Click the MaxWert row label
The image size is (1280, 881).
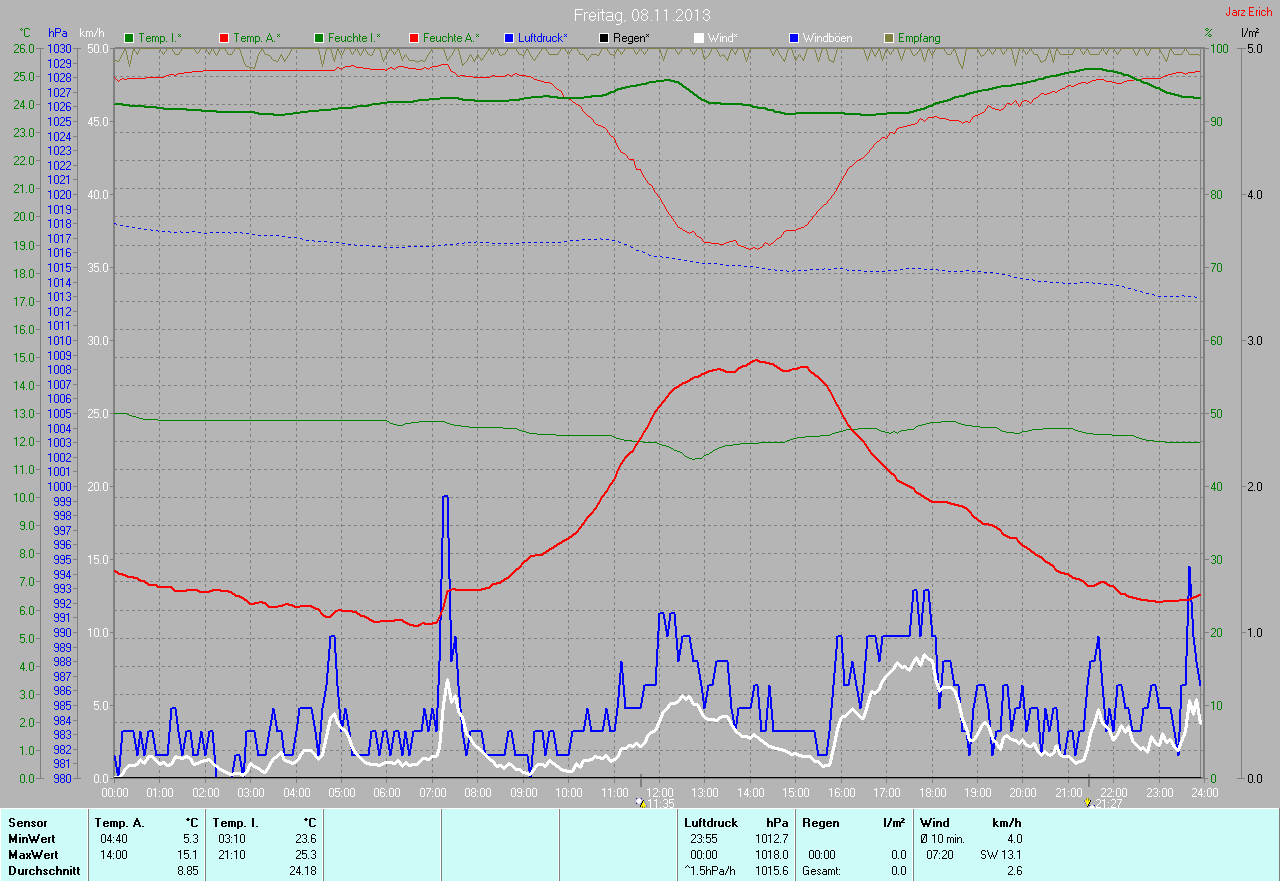(x=32, y=855)
